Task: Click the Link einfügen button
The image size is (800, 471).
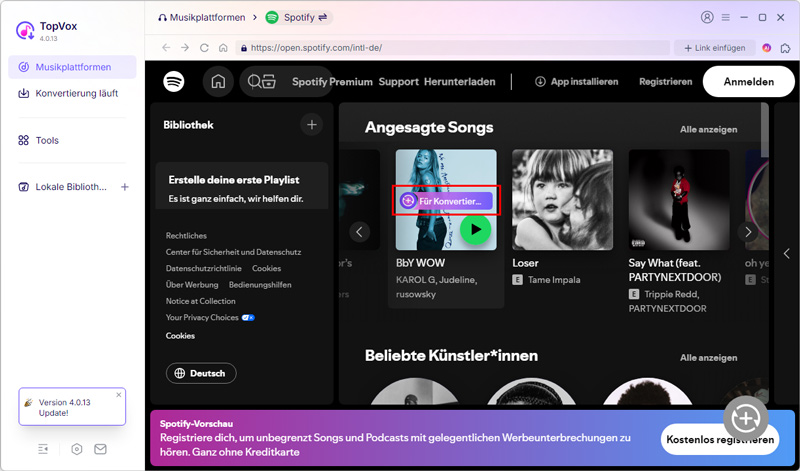Action: tap(714, 47)
